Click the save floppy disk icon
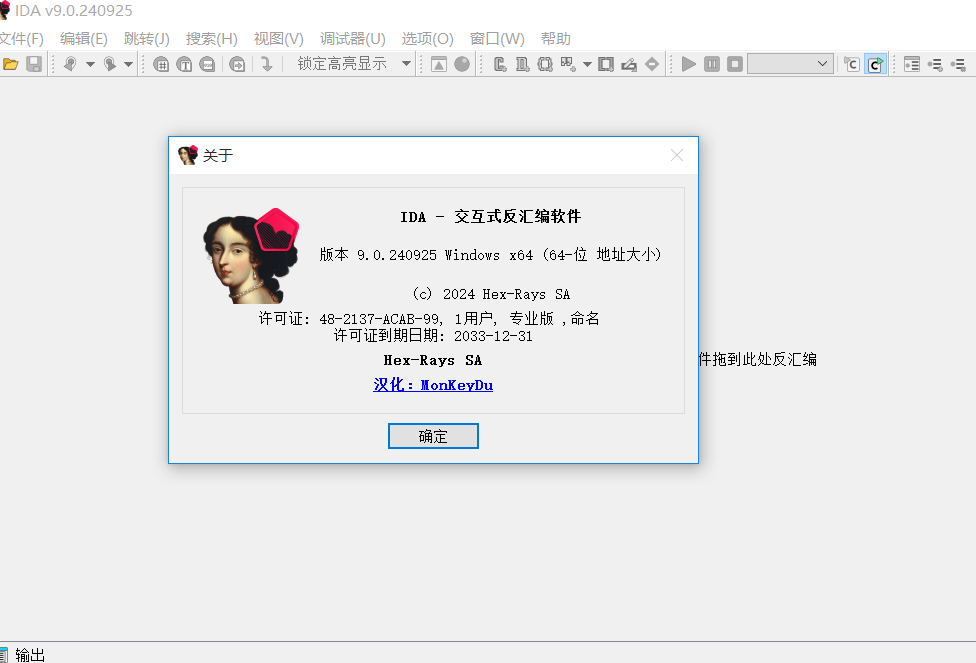Screen dimensions: 976x663 (x=34, y=64)
